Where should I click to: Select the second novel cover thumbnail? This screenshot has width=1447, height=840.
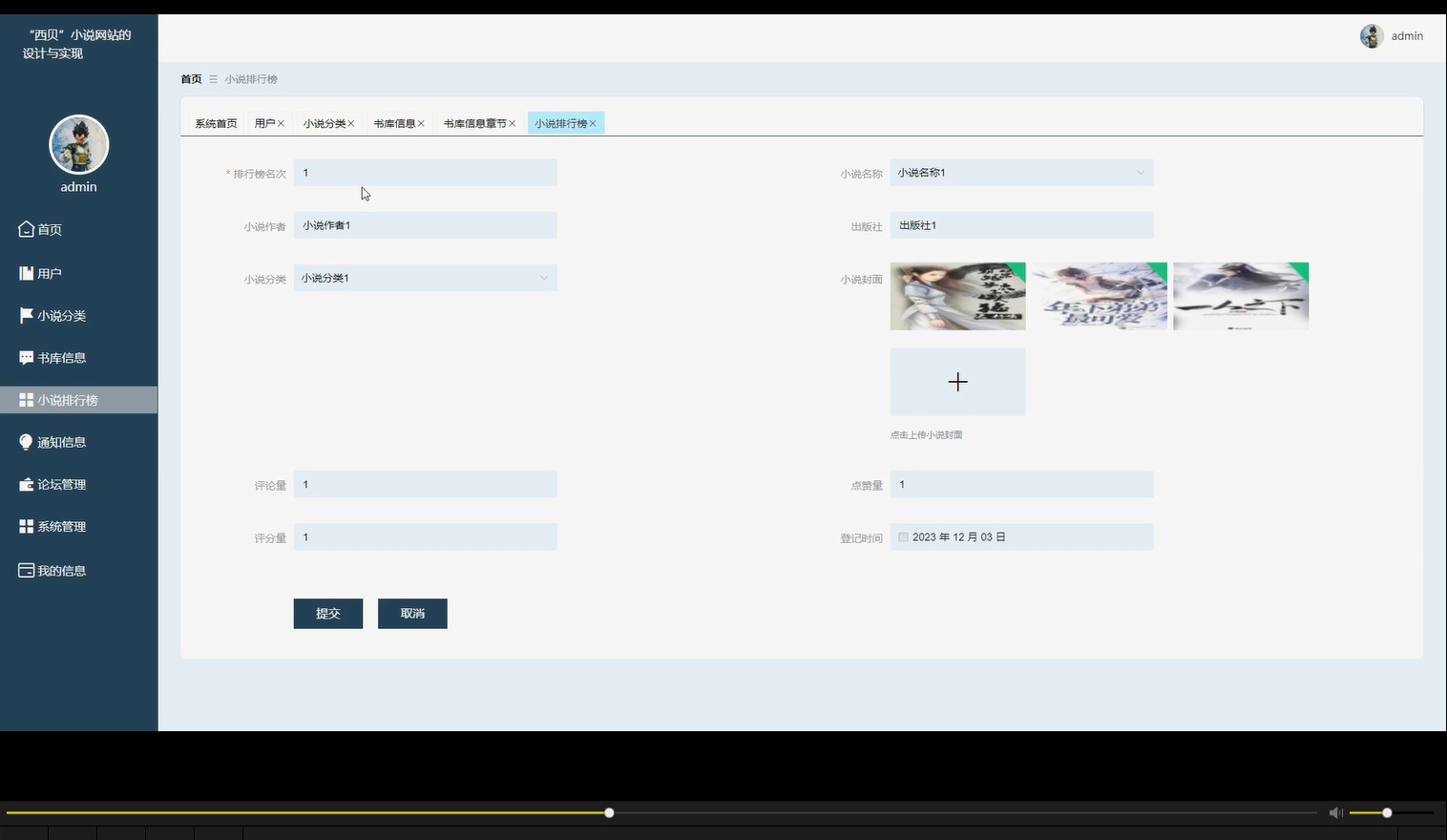[1100, 296]
